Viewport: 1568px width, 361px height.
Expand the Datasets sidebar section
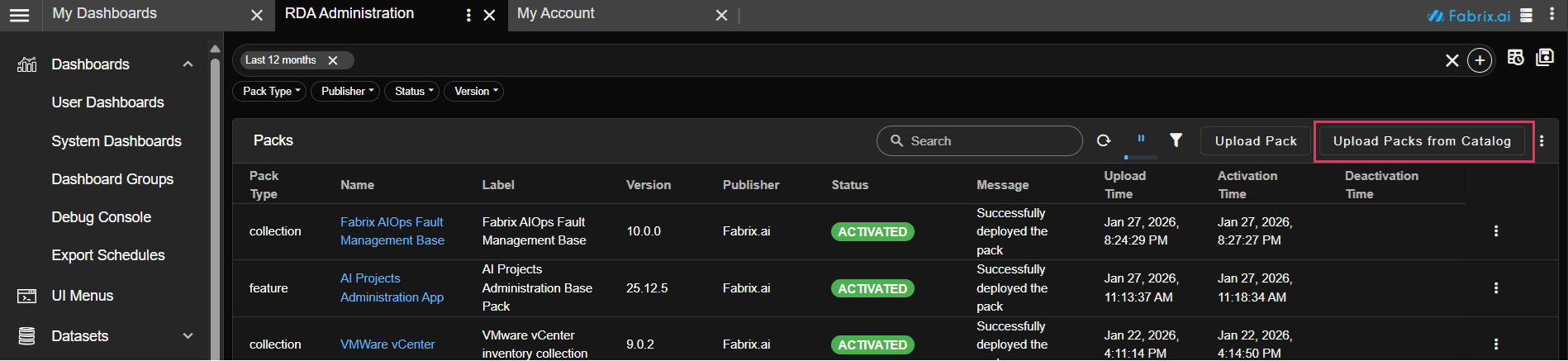pyautogui.click(x=188, y=336)
